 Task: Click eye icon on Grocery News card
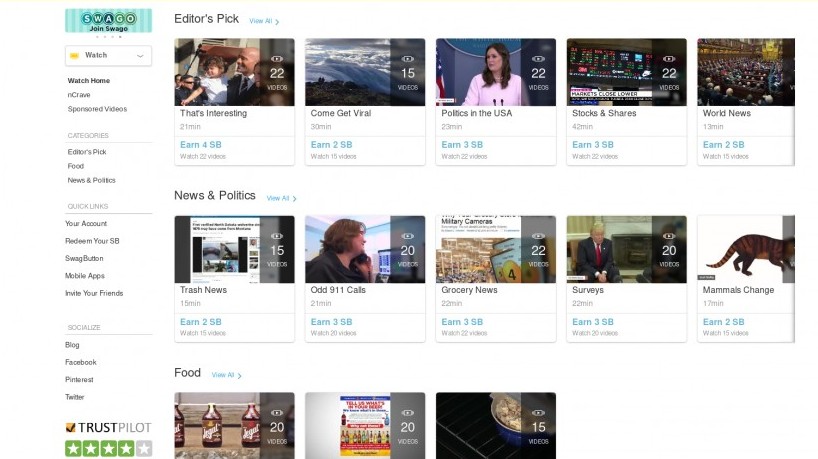coord(538,236)
